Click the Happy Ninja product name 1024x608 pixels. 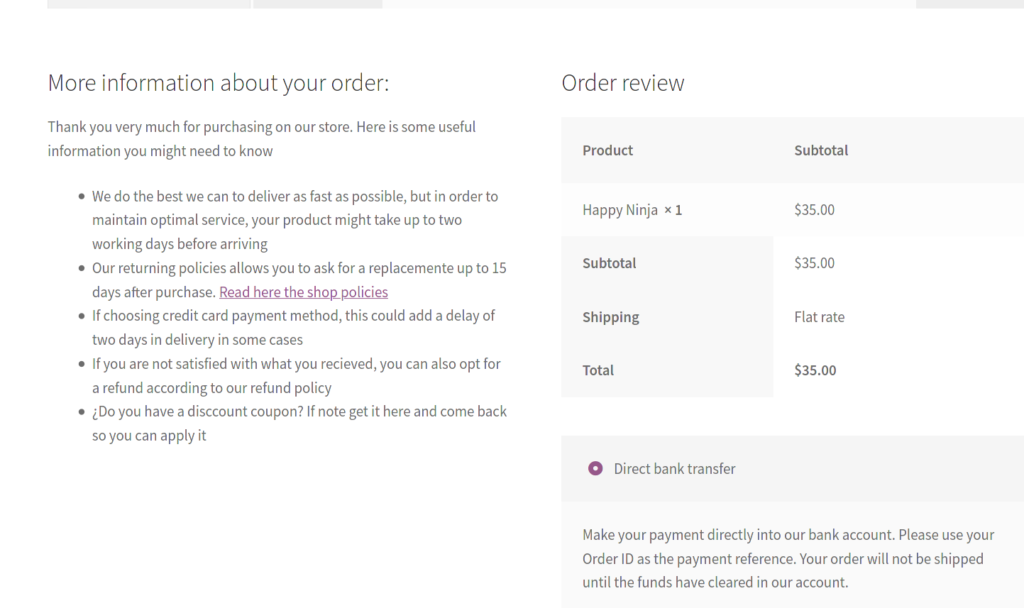coord(620,210)
